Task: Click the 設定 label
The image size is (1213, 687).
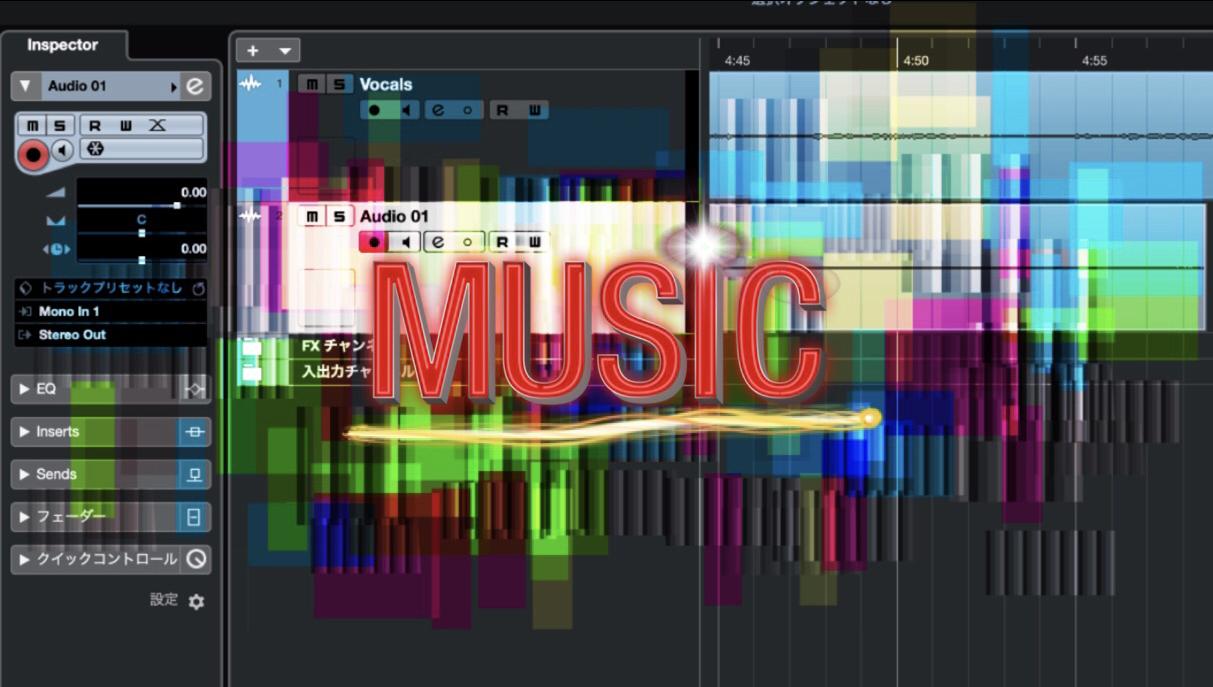Action: click(164, 600)
